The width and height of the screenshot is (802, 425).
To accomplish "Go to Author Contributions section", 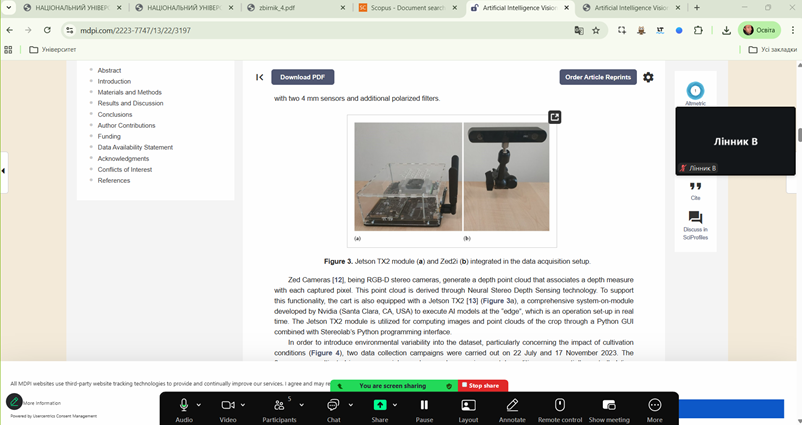I will (x=126, y=125).
